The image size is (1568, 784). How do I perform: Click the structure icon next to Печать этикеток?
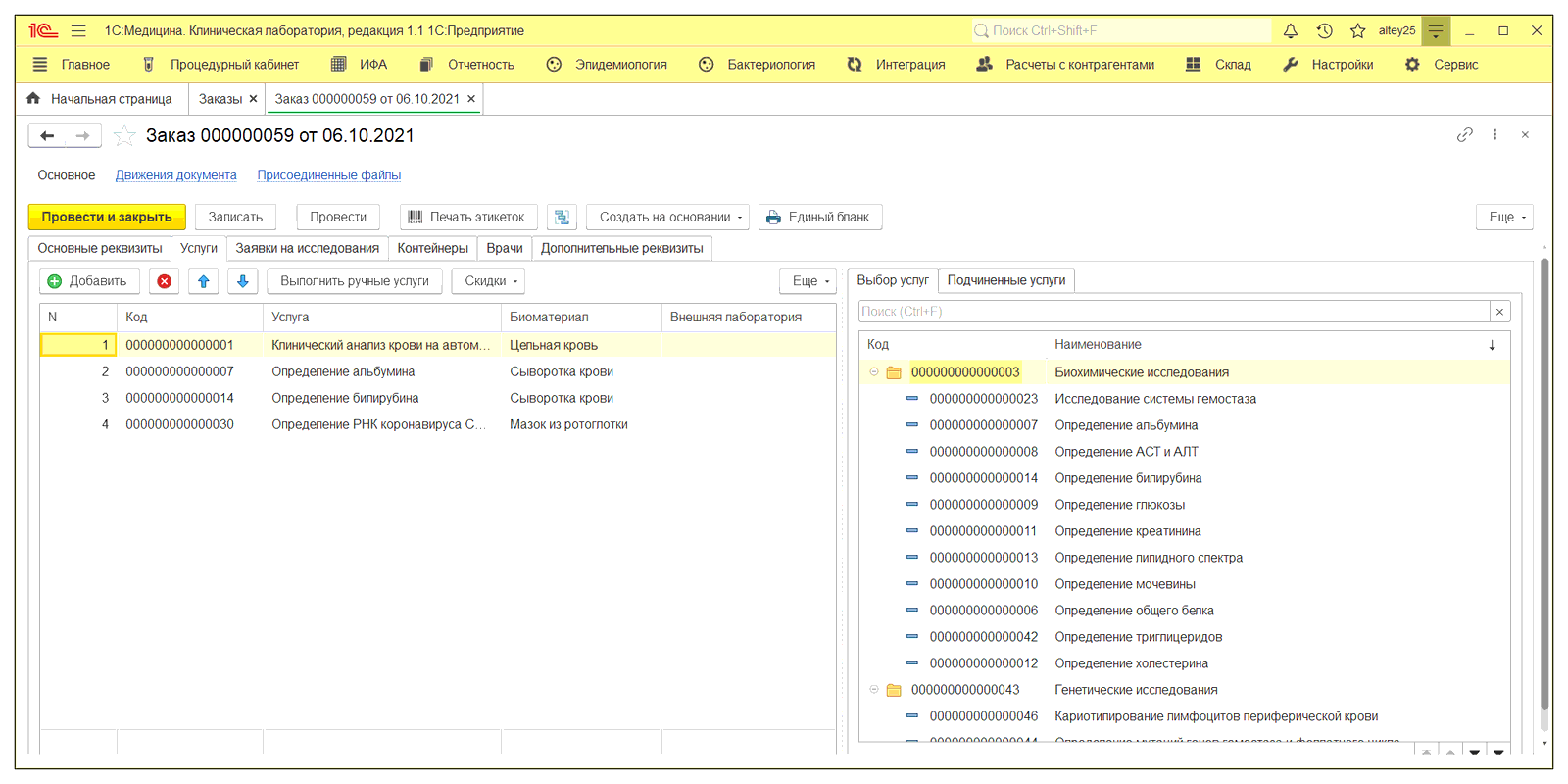pyautogui.click(x=562, y=217)
